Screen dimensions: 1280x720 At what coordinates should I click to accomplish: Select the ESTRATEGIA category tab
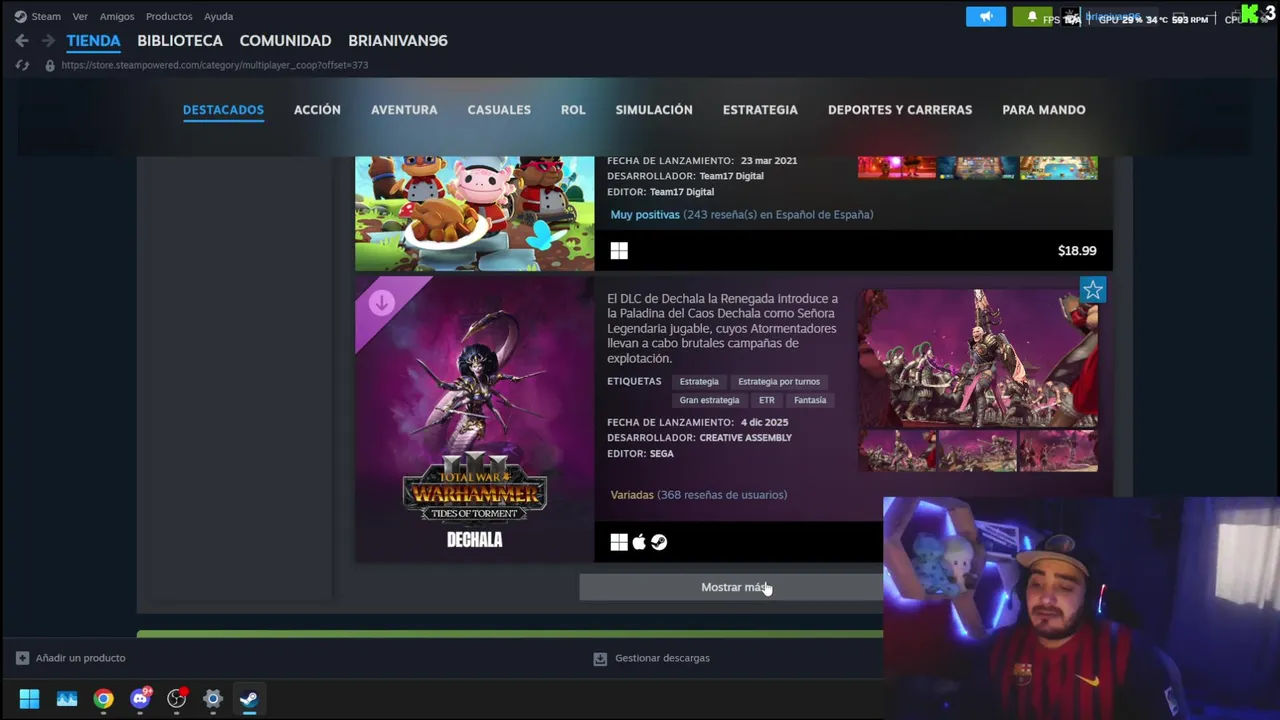[760, 110]
